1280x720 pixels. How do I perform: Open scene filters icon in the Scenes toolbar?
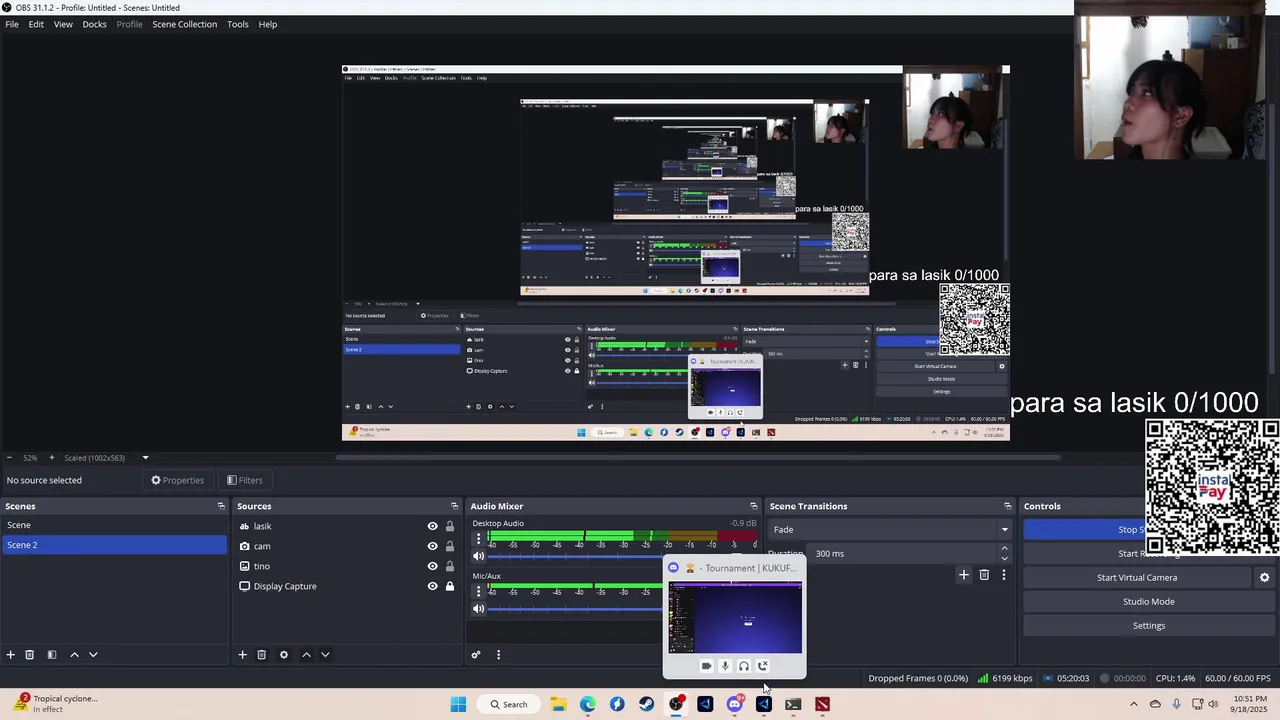pos(52,655)
